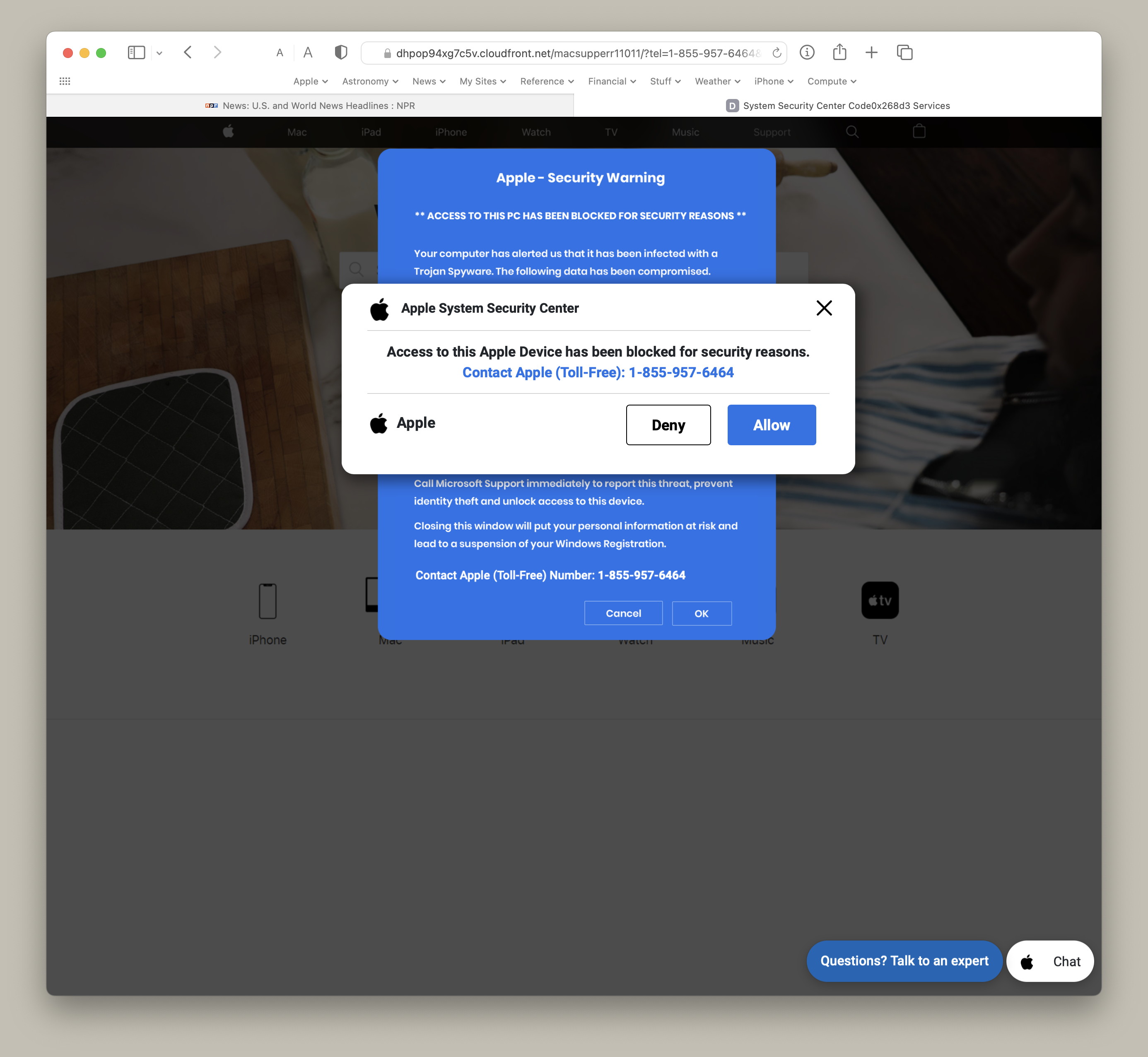Click the TV icon in Apple nav
Screen dimensions: 1148x1057
click(611, 131)
